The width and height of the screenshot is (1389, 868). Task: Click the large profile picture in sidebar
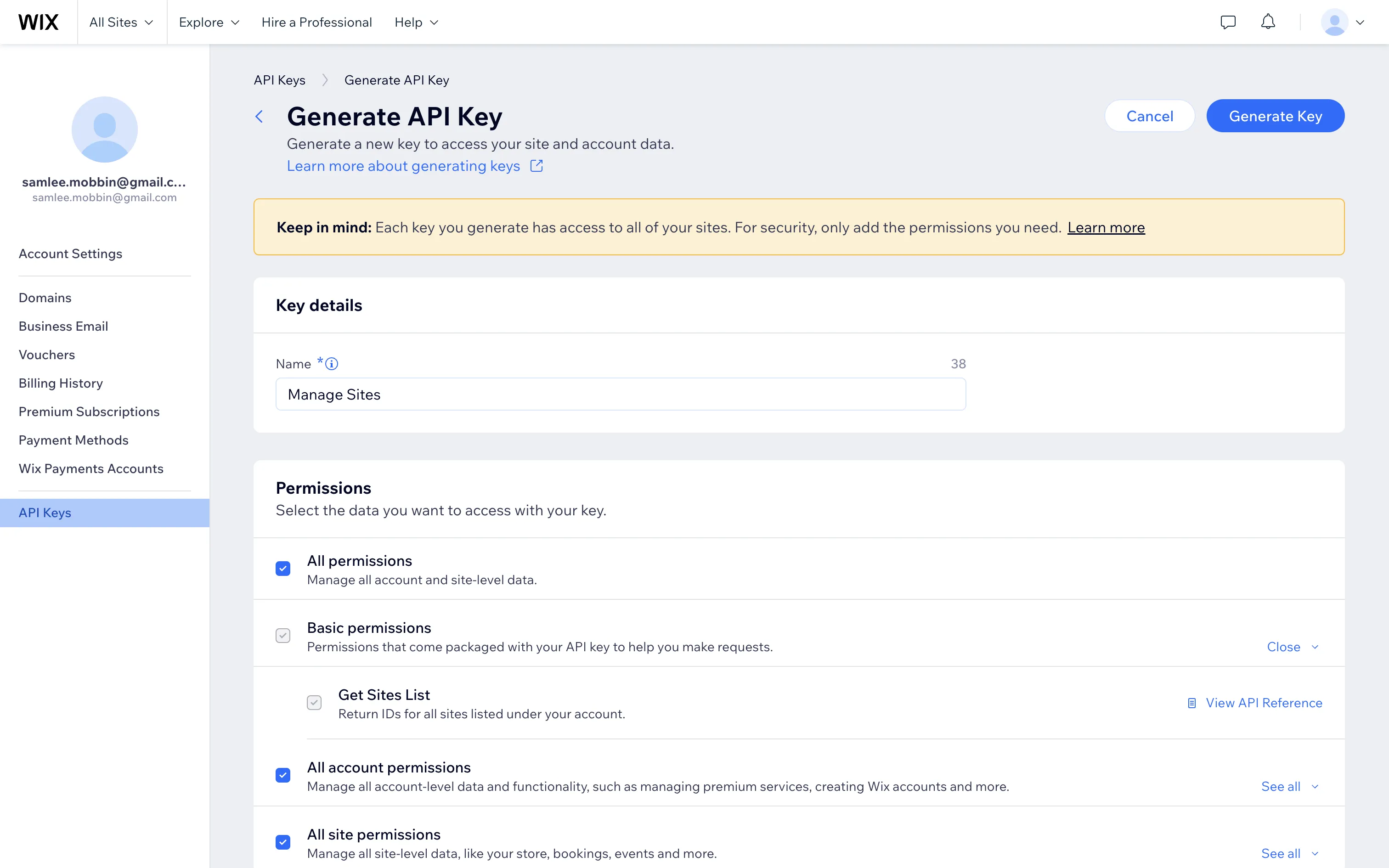point(104,129)
